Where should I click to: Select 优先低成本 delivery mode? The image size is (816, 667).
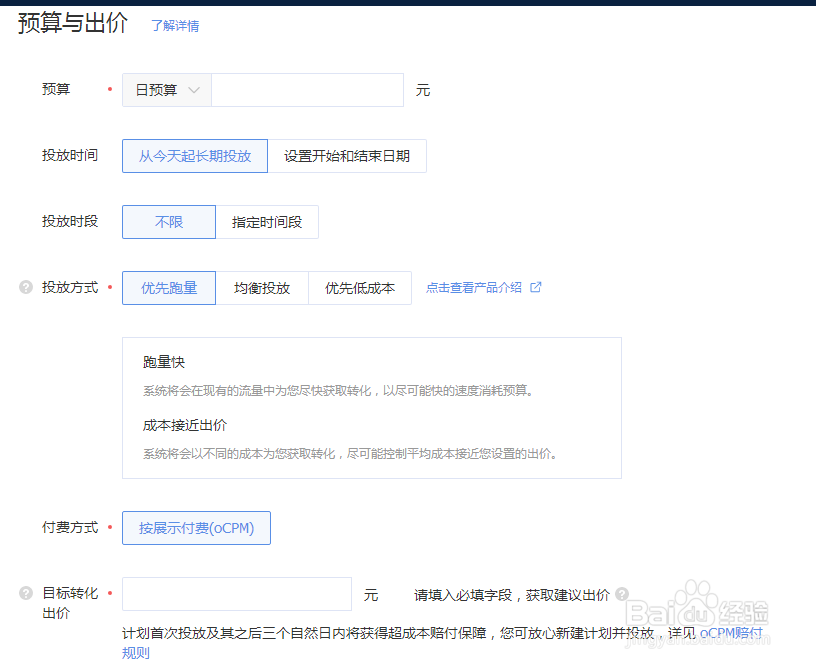[360, 288]
